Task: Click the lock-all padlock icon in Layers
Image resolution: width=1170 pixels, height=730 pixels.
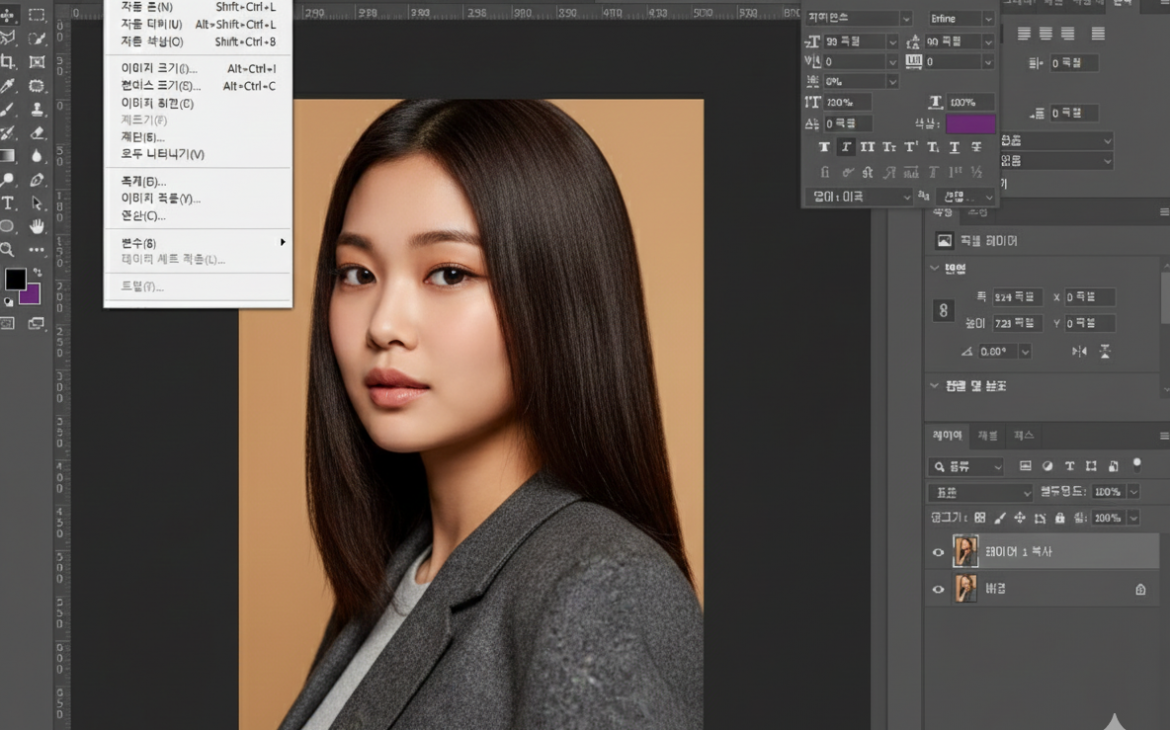Action: pyautogui.click(x=1060, y=518)
